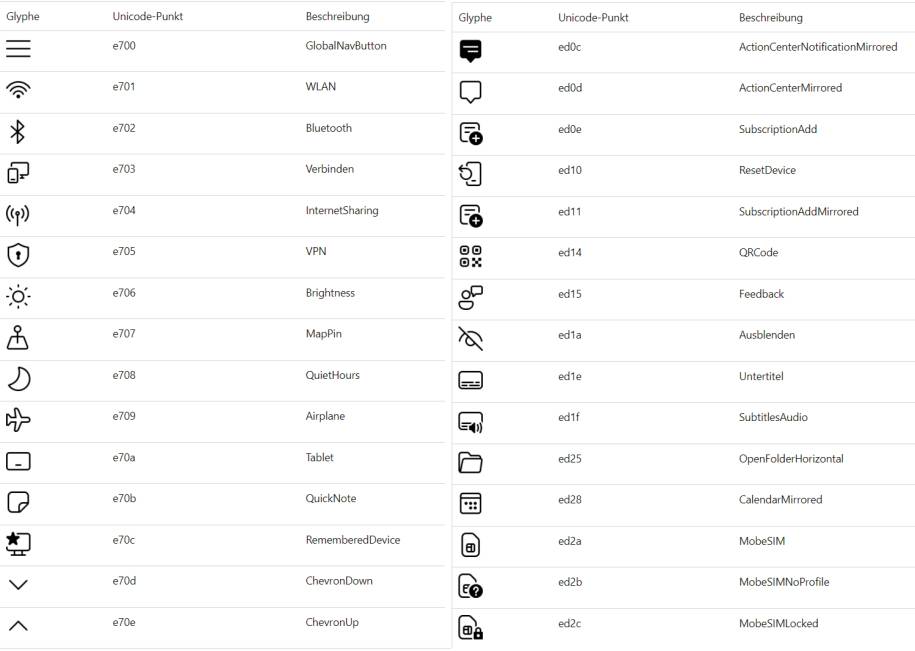Click the QRCode glyph

(x=470, y=256)
